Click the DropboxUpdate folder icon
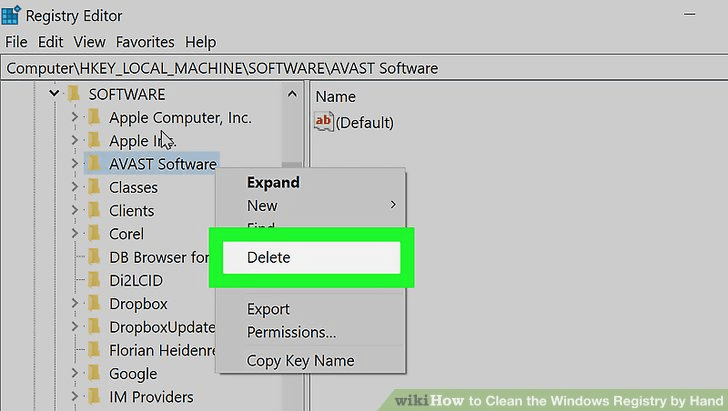Viewport: 728px width, 411px height. coord(94,326)
